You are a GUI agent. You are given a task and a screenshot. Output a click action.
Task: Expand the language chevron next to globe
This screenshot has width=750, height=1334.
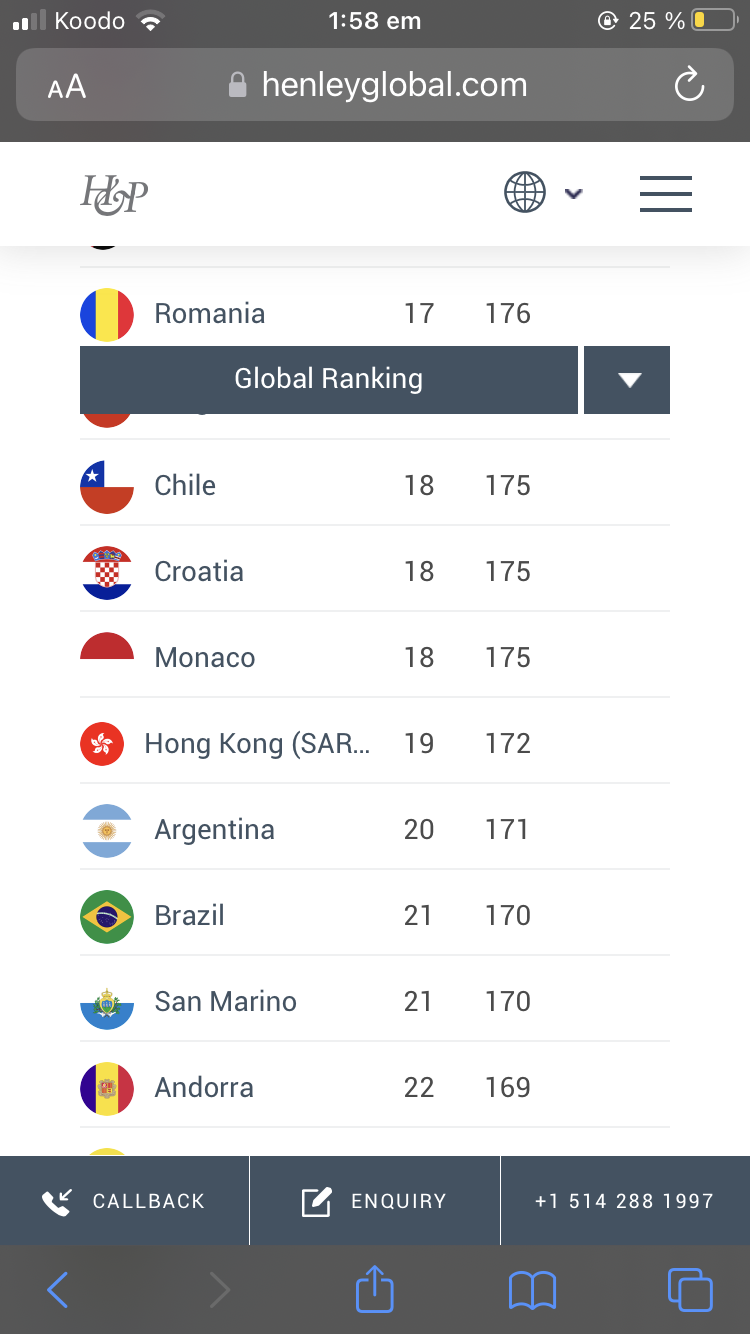(573, 193)
